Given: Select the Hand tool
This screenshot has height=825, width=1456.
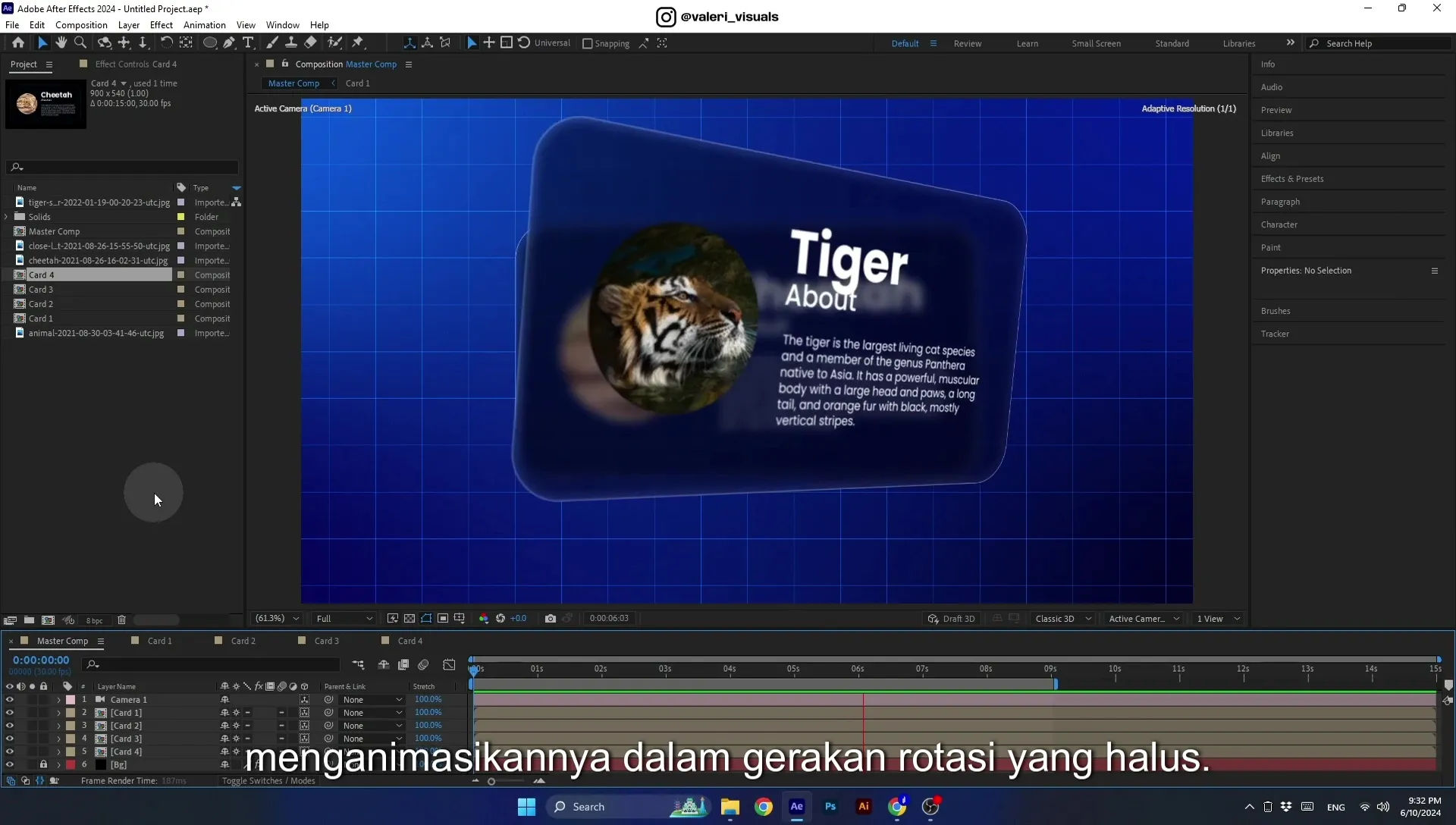Looking at the screenshot, I should [61, 43].
